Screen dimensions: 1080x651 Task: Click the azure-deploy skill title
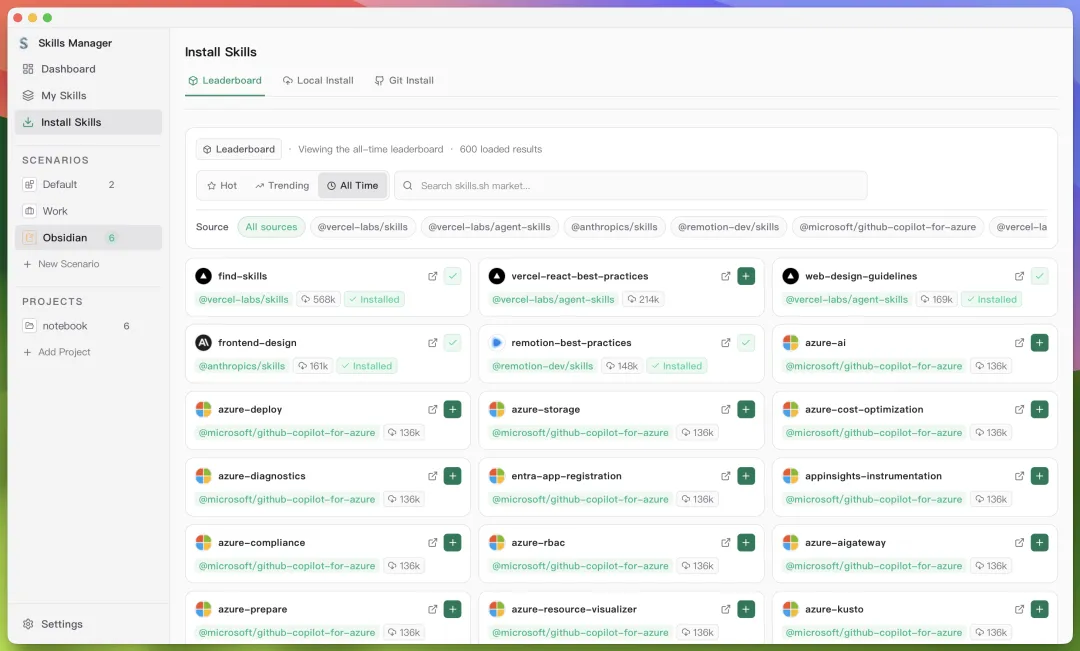(250, 409)
